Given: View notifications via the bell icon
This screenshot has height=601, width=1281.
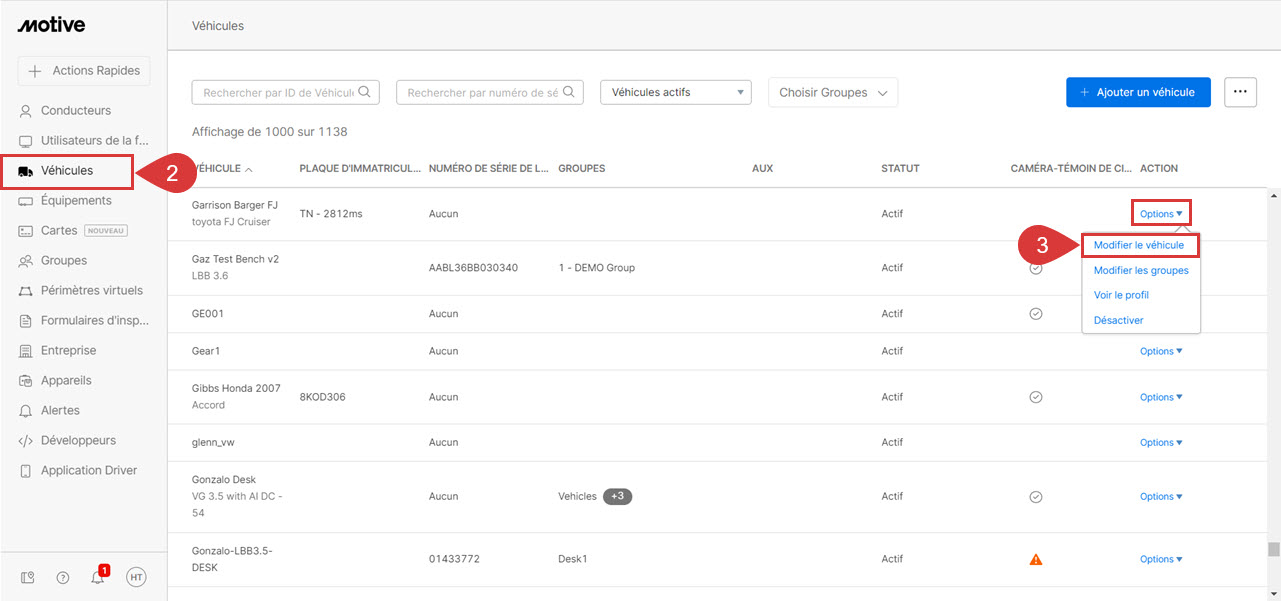Looking at the screenshot, I should pos(97,577).
